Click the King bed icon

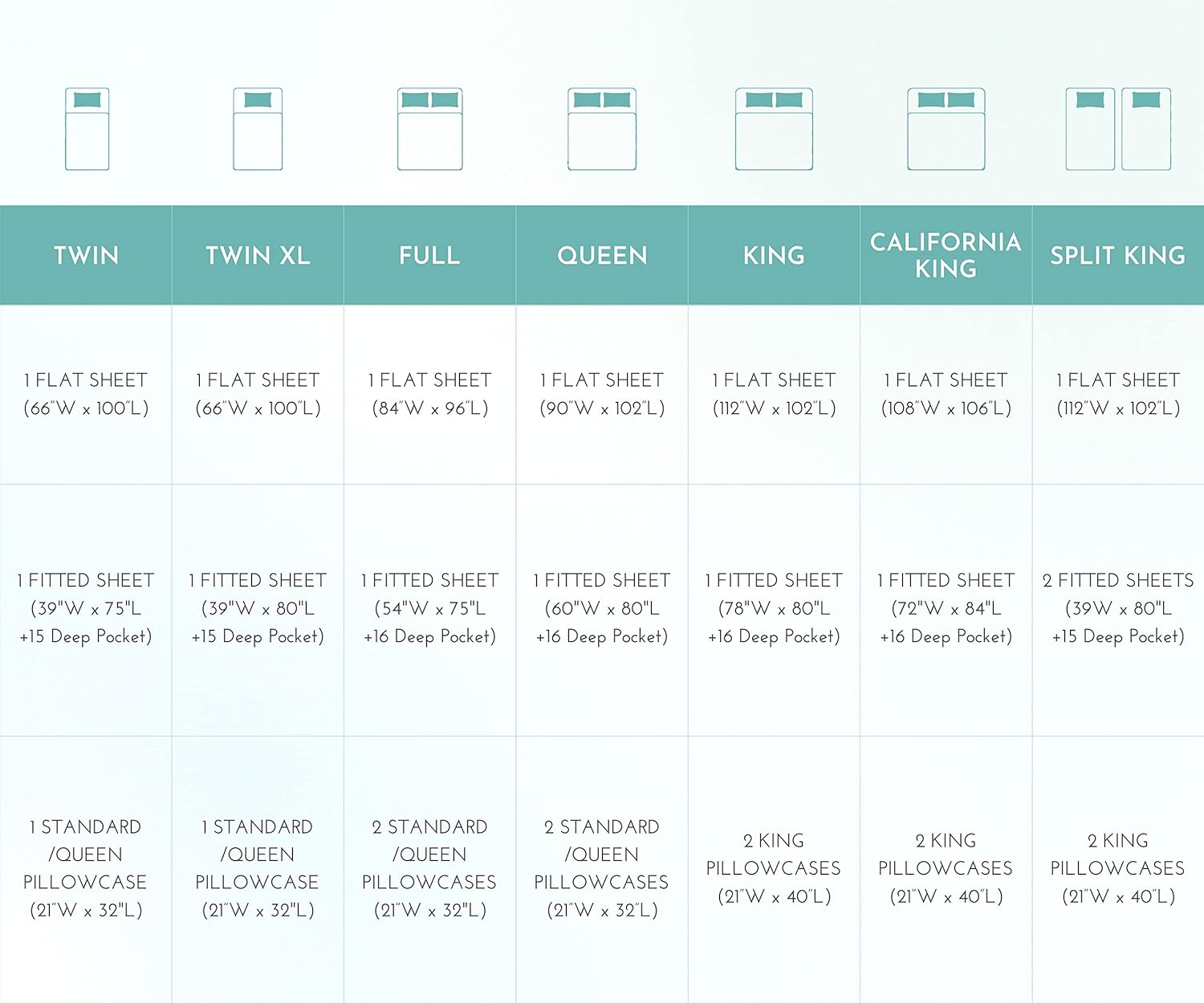click(x=774, y=129)
